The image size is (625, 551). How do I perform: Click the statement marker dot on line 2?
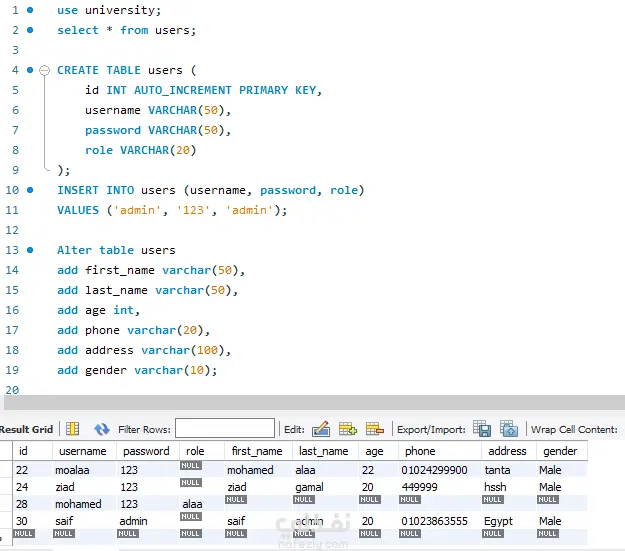[30, 30]
